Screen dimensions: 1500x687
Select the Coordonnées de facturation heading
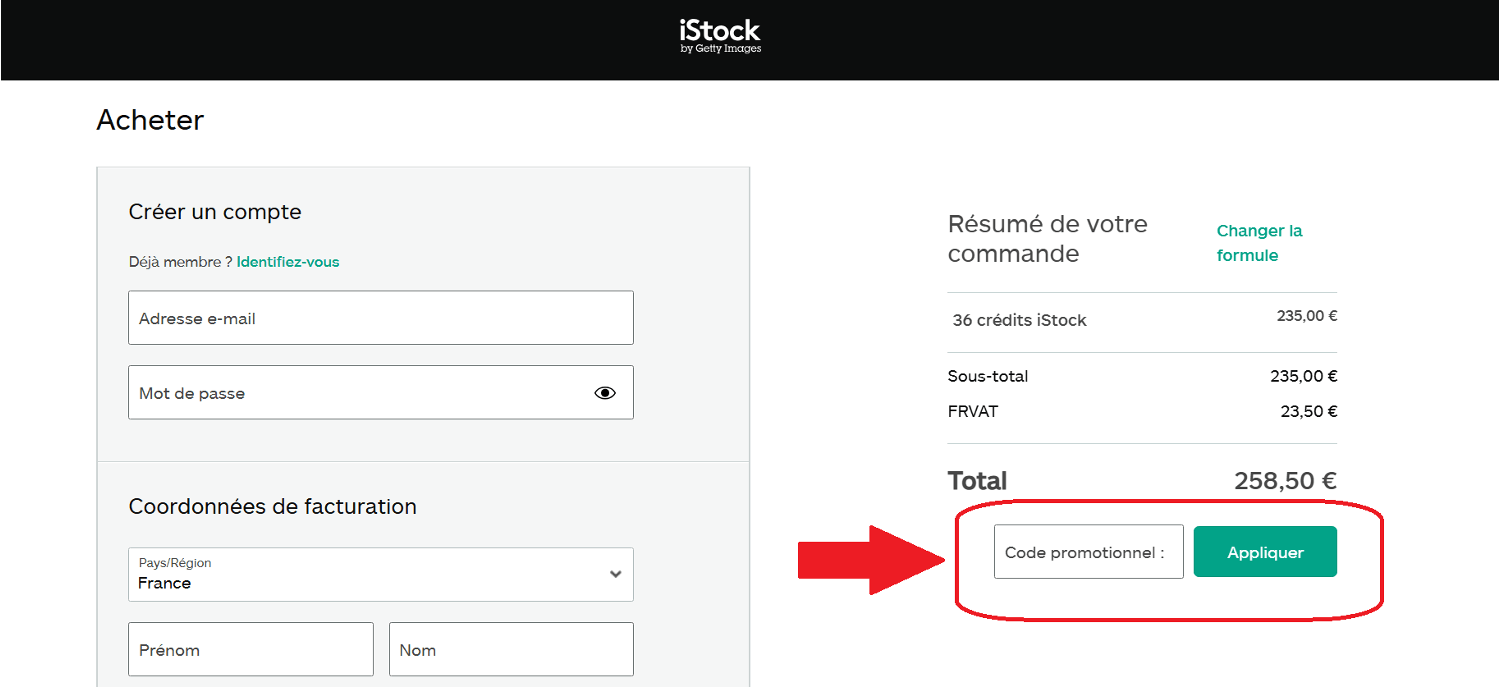point(273,506)
